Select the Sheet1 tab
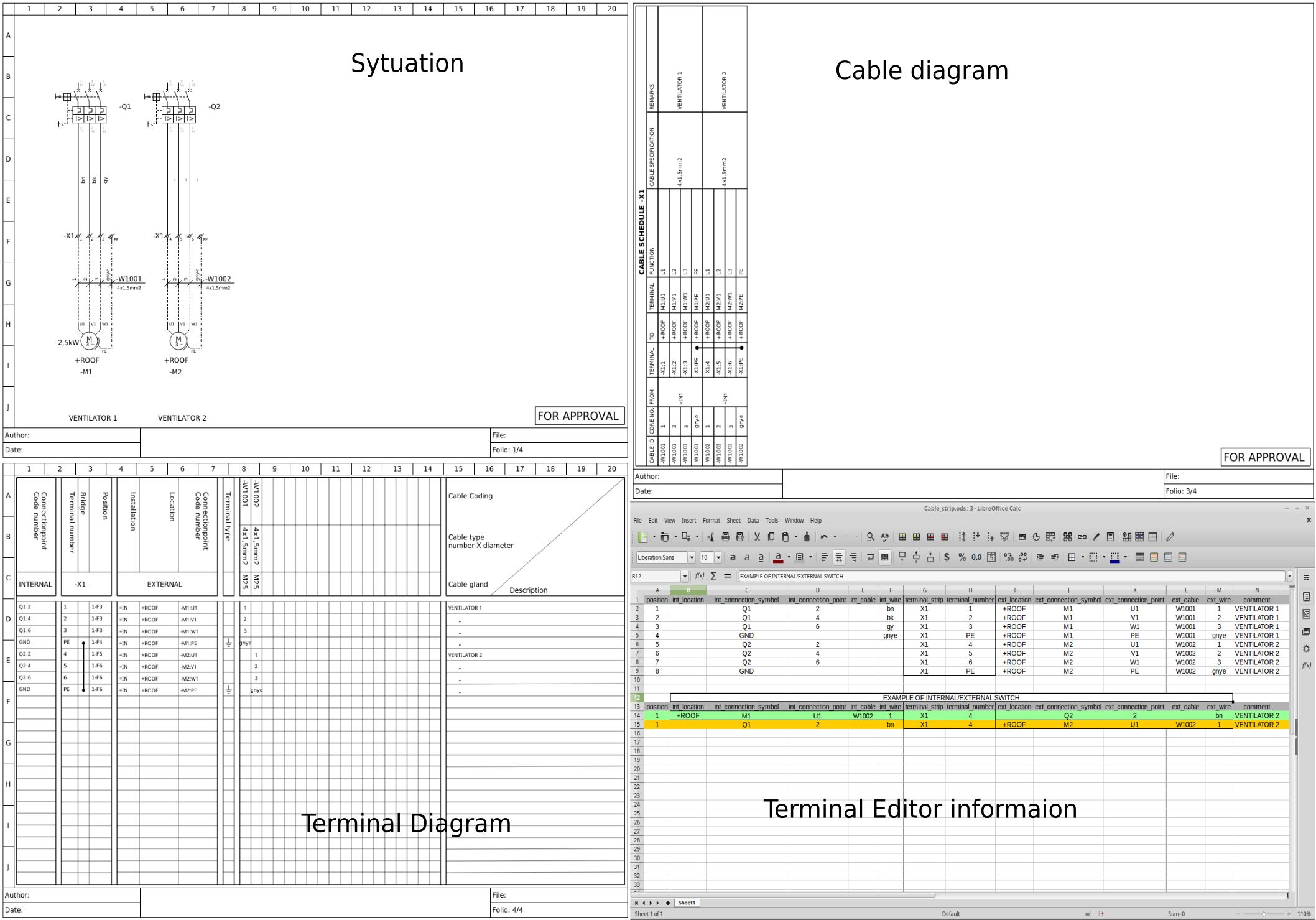This screenshot has height=920, width=1316. (x=687, y=903)
